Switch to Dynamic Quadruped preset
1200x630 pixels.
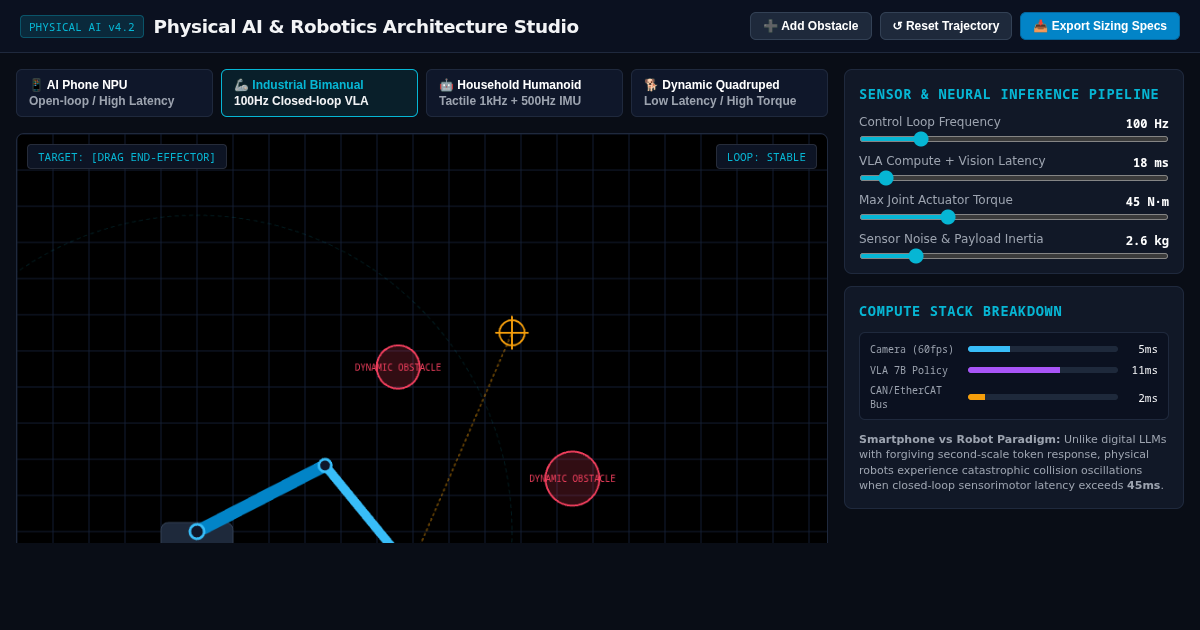pyautogui.click(x=729, y=93)
